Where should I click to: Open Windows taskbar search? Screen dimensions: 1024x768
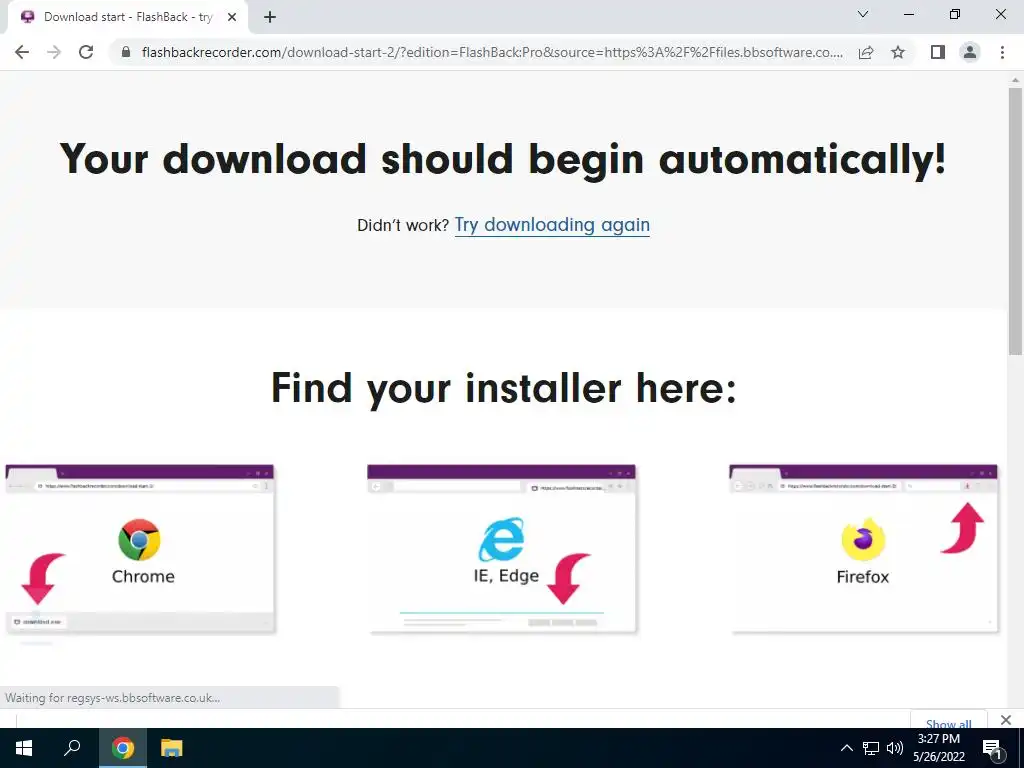click(72, 748)
